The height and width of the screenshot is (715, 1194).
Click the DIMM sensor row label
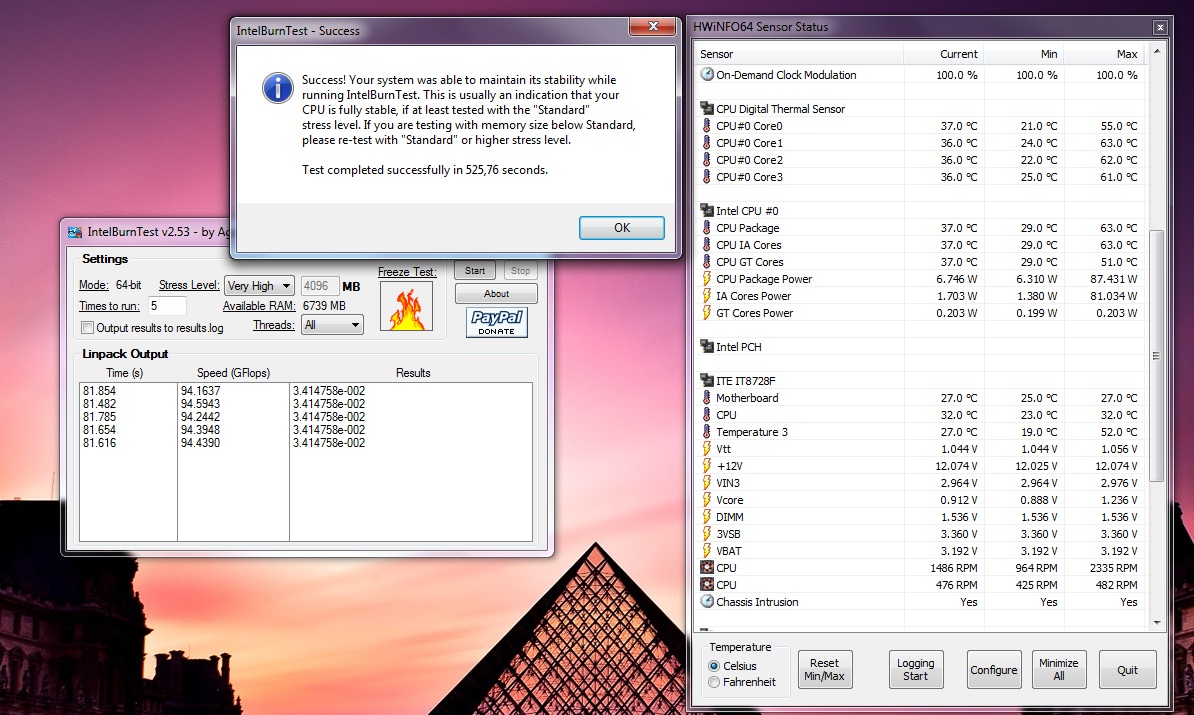[x=729, y=517]
